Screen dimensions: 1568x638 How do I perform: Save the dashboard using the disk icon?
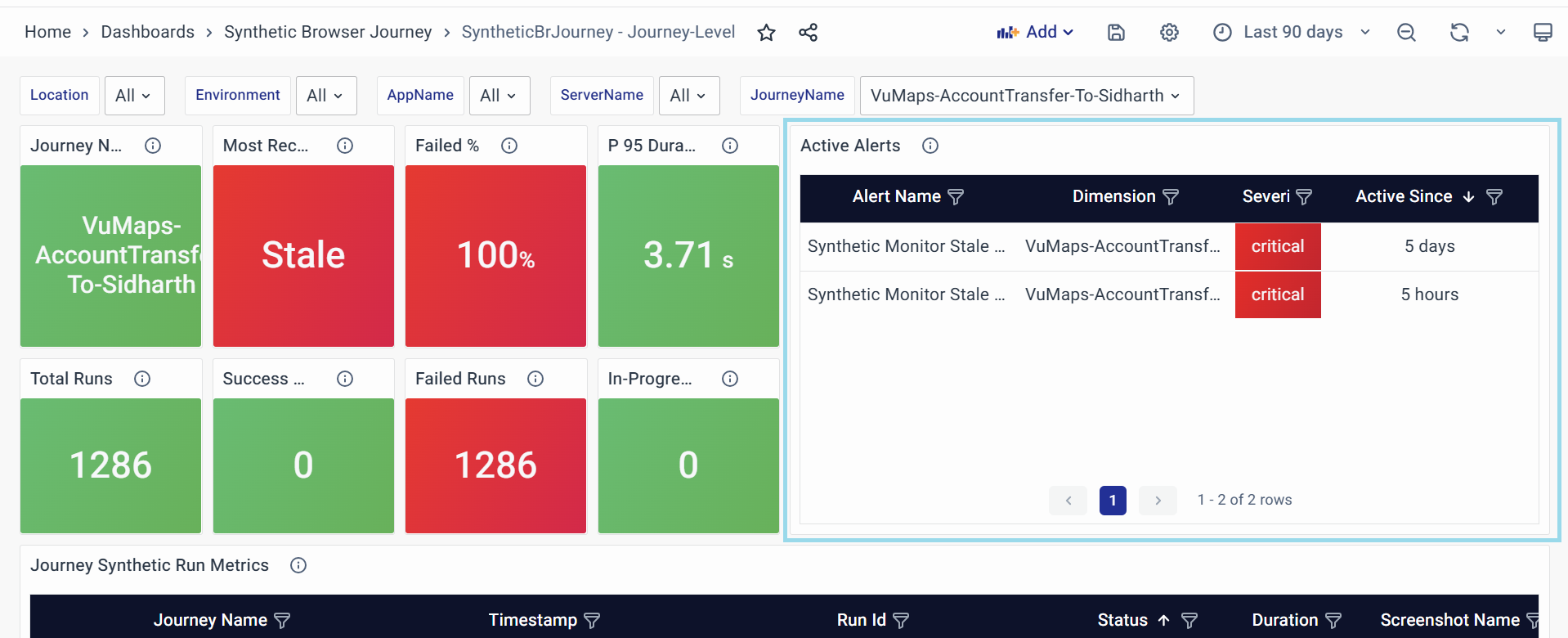pyautogui.click(x=1116, y=33)
